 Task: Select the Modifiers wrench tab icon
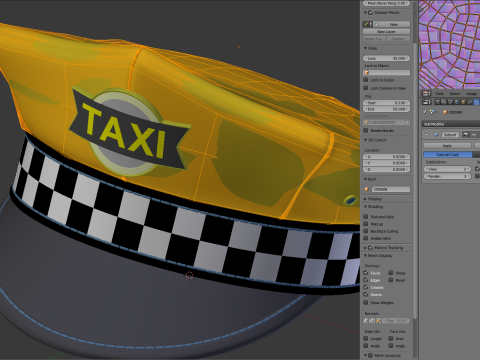(477, 102)
